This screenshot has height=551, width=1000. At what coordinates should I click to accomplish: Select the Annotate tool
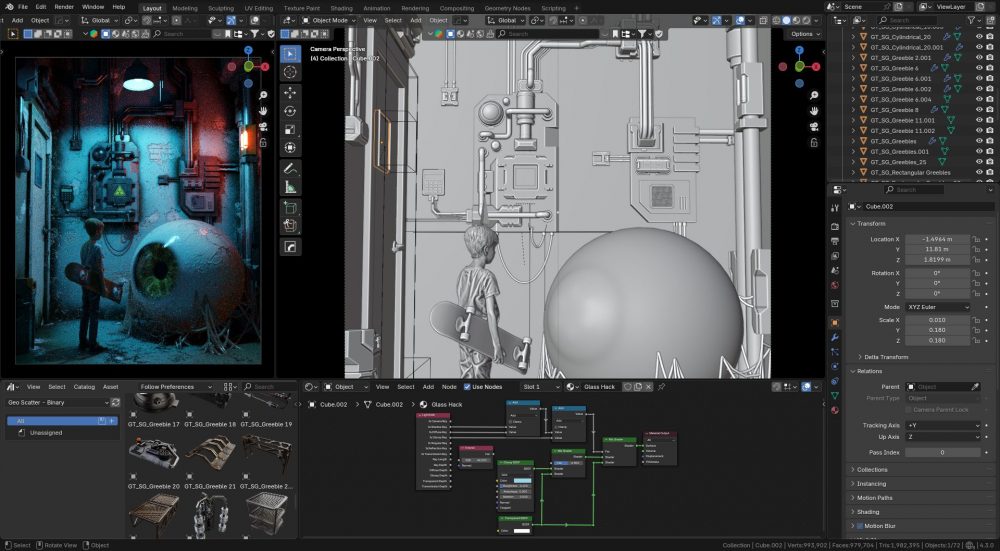pyautogui.click(x=290, y=169)
